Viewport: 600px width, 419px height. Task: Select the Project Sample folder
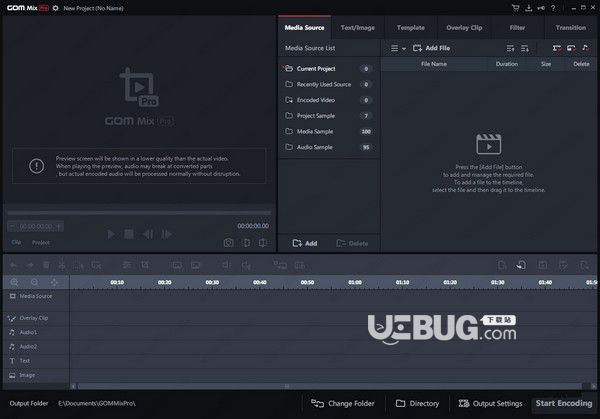(x=329, y=116)
